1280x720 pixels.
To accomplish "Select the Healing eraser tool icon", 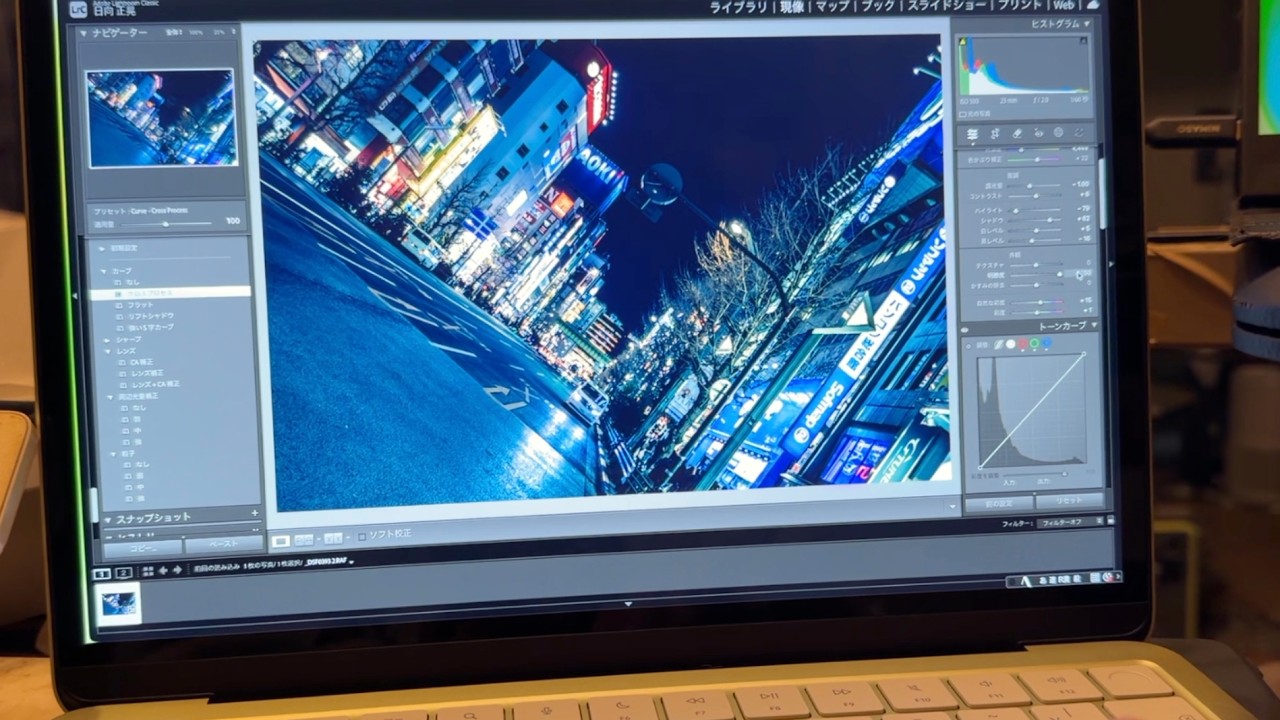I will 1017,133.
